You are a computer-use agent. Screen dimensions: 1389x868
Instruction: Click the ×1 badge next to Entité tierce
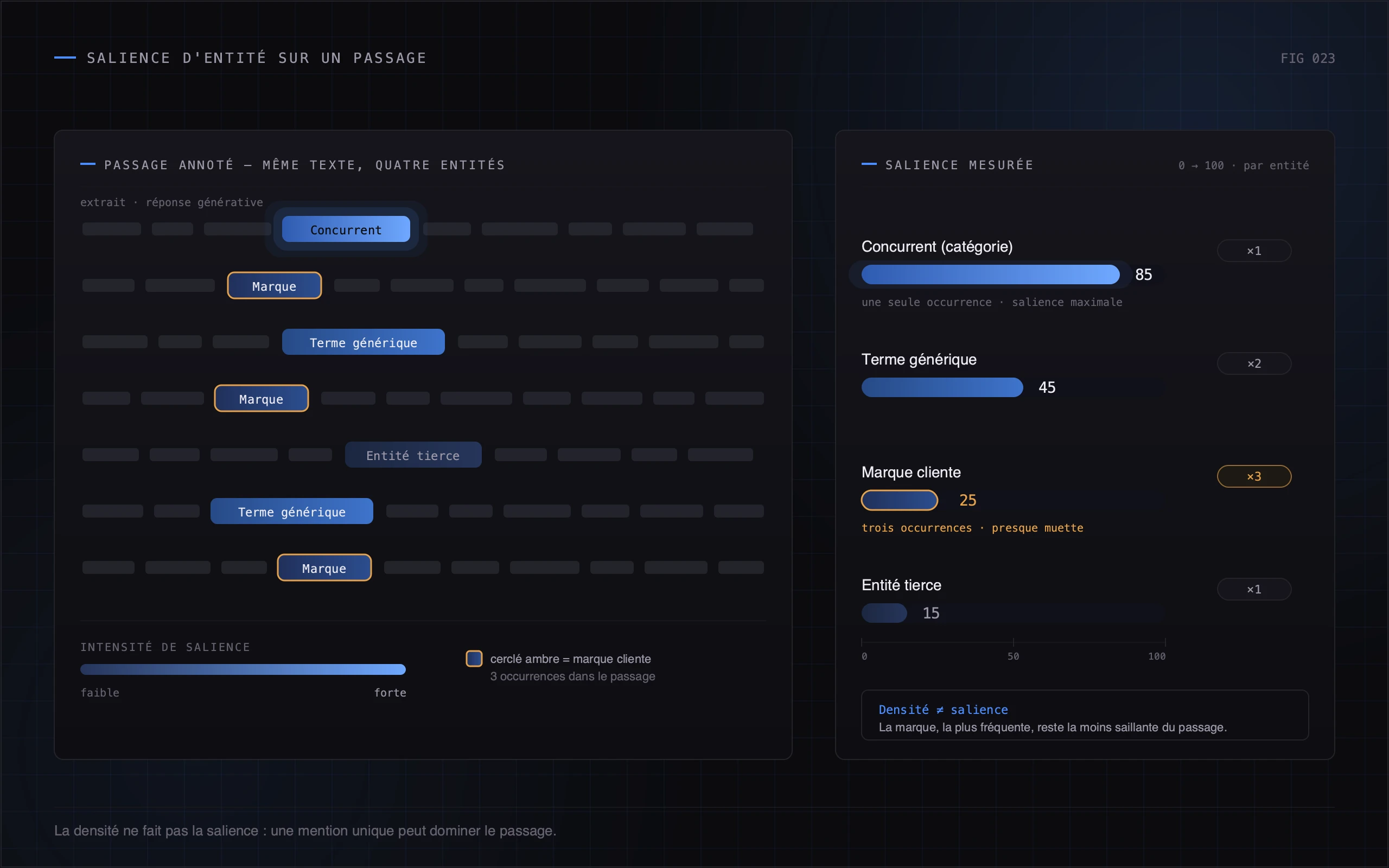(1253, 589)
